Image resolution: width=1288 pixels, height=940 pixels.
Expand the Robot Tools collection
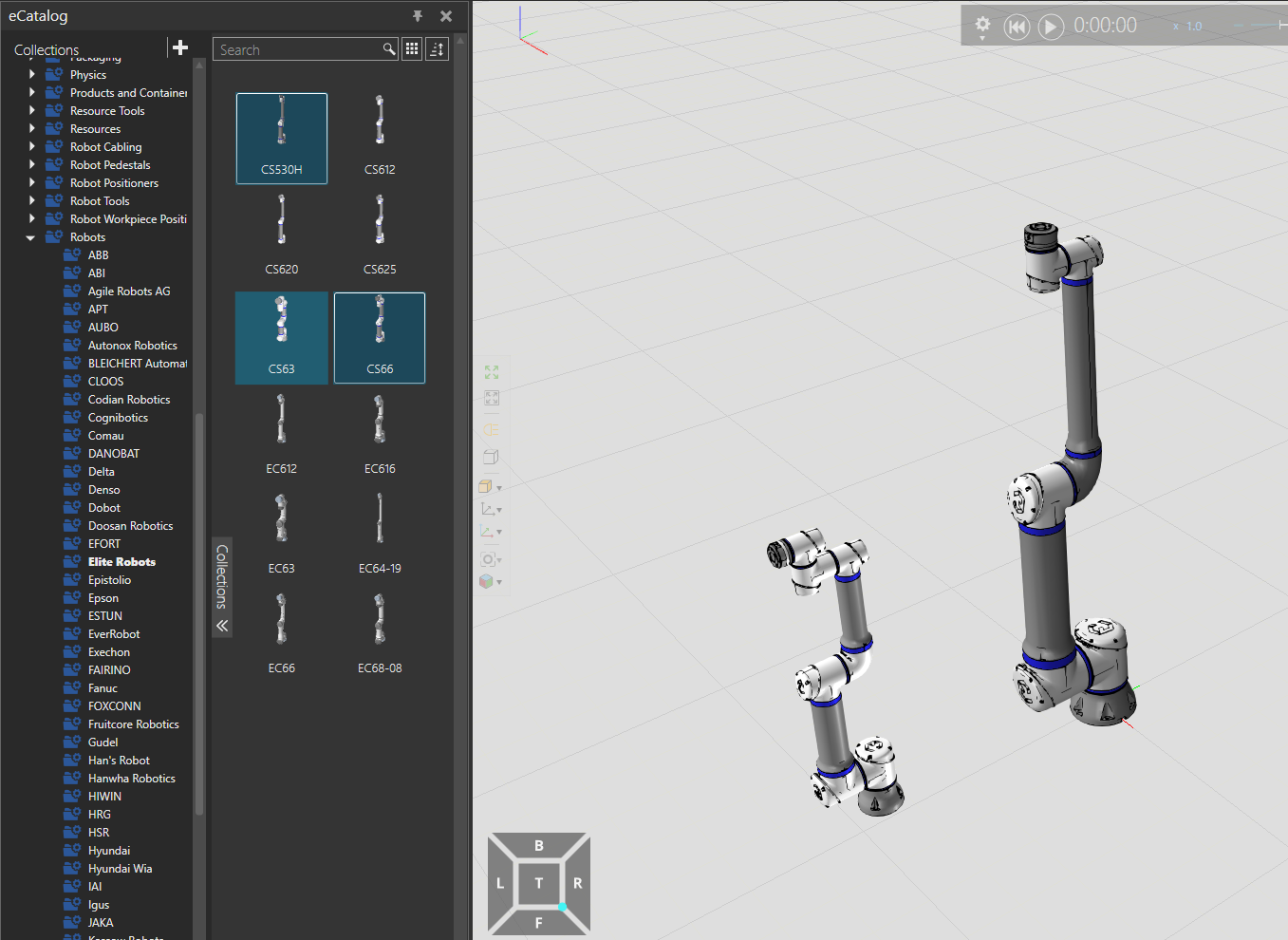(31, 201)
